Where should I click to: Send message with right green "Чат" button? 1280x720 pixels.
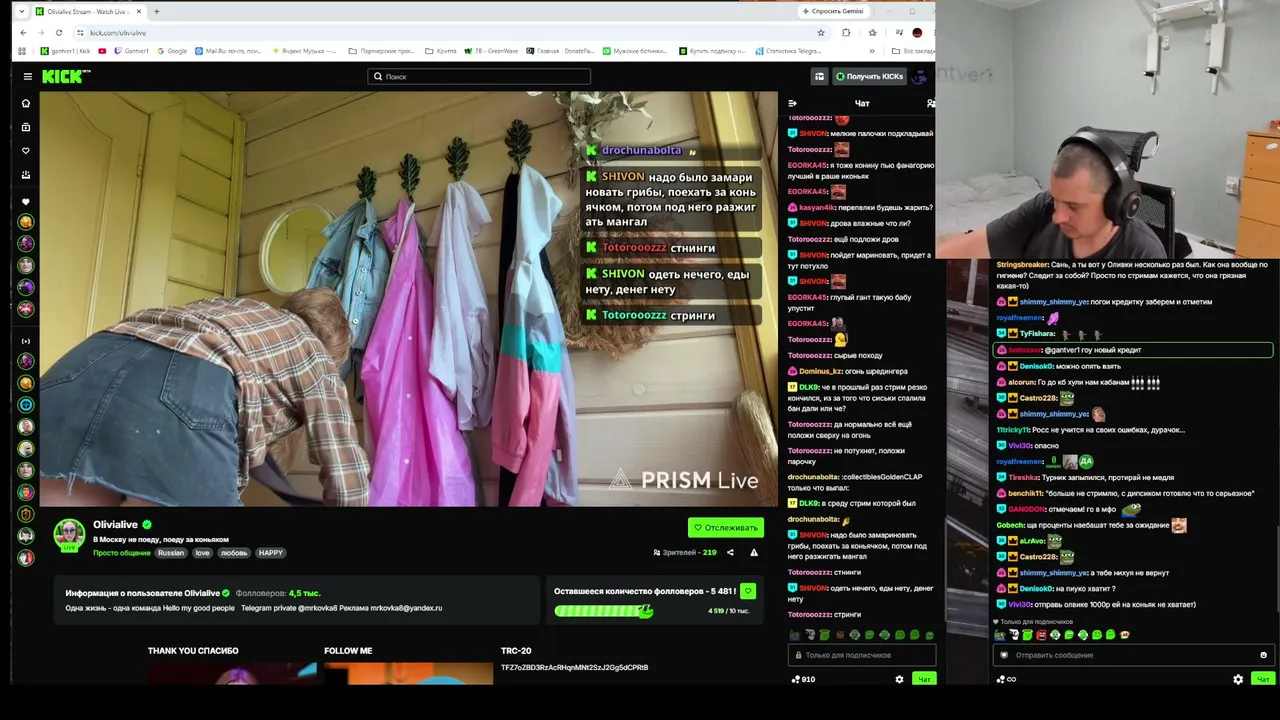tap(1263, 679)
